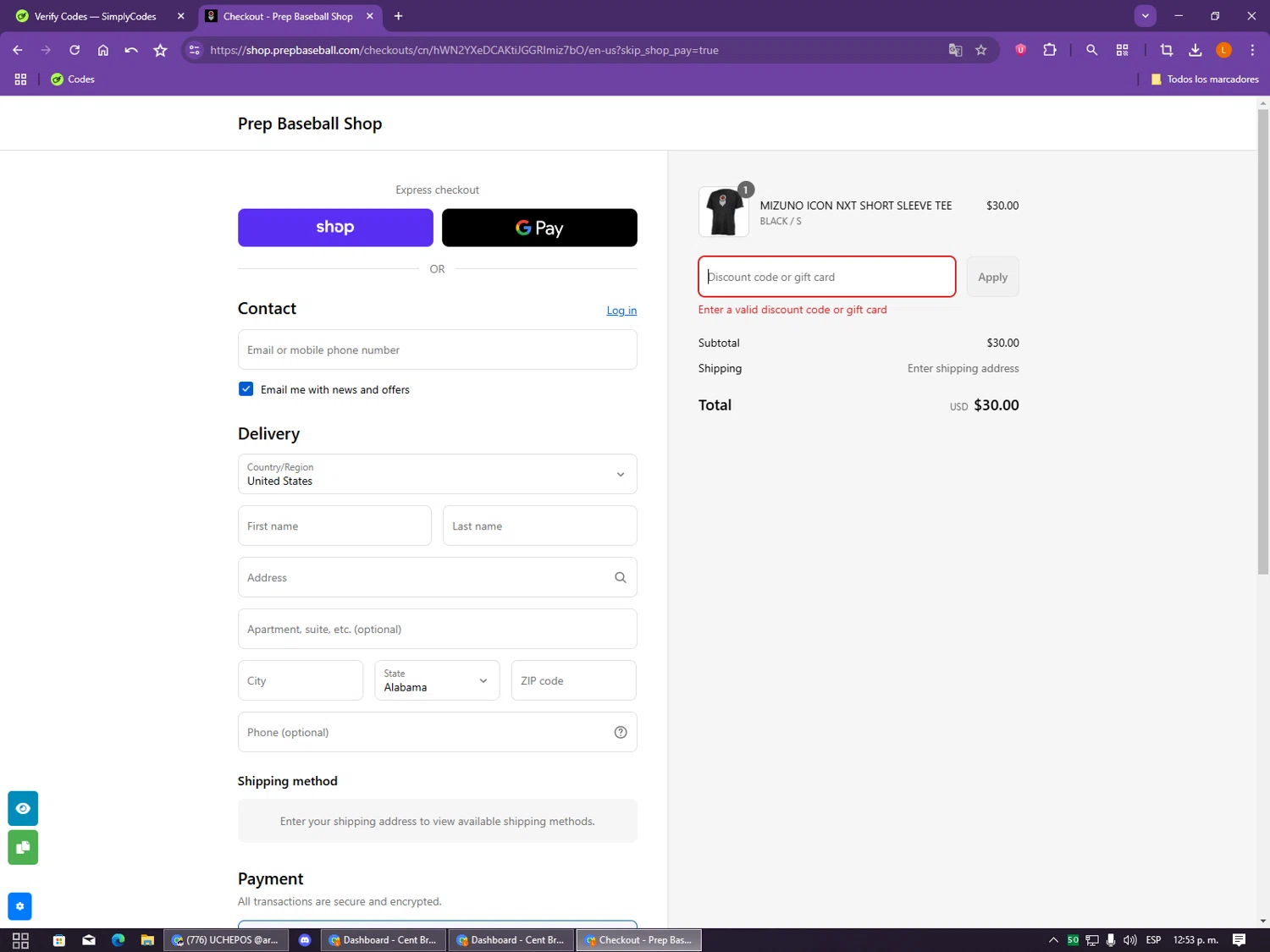This screenshot has height=952, width=1270.
Task: Select the Checkout - Prep Baseball Shop tab
Action: (x=290, y=16)
